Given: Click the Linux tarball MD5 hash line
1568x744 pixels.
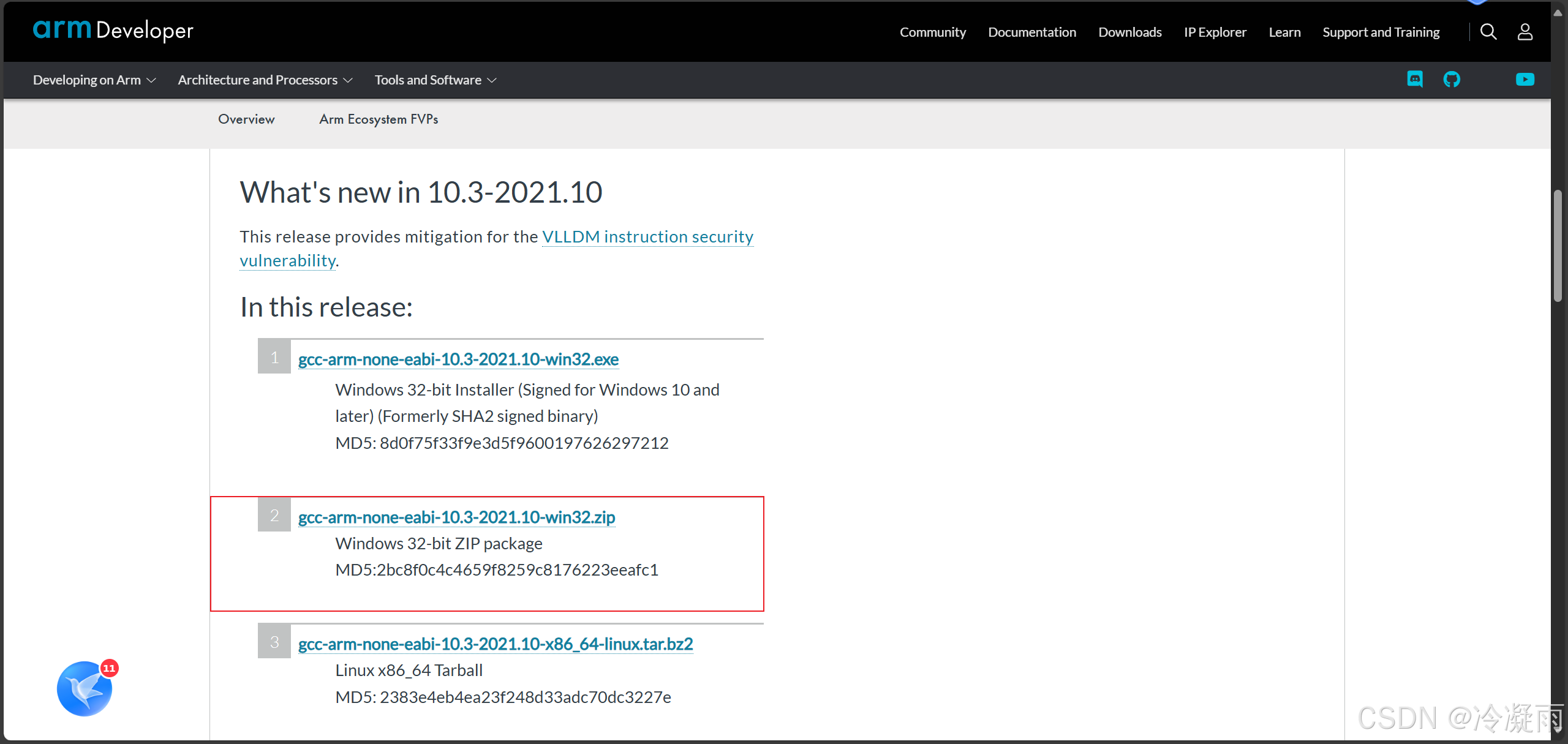Looking at the screenshot, I should click(503, 697).
